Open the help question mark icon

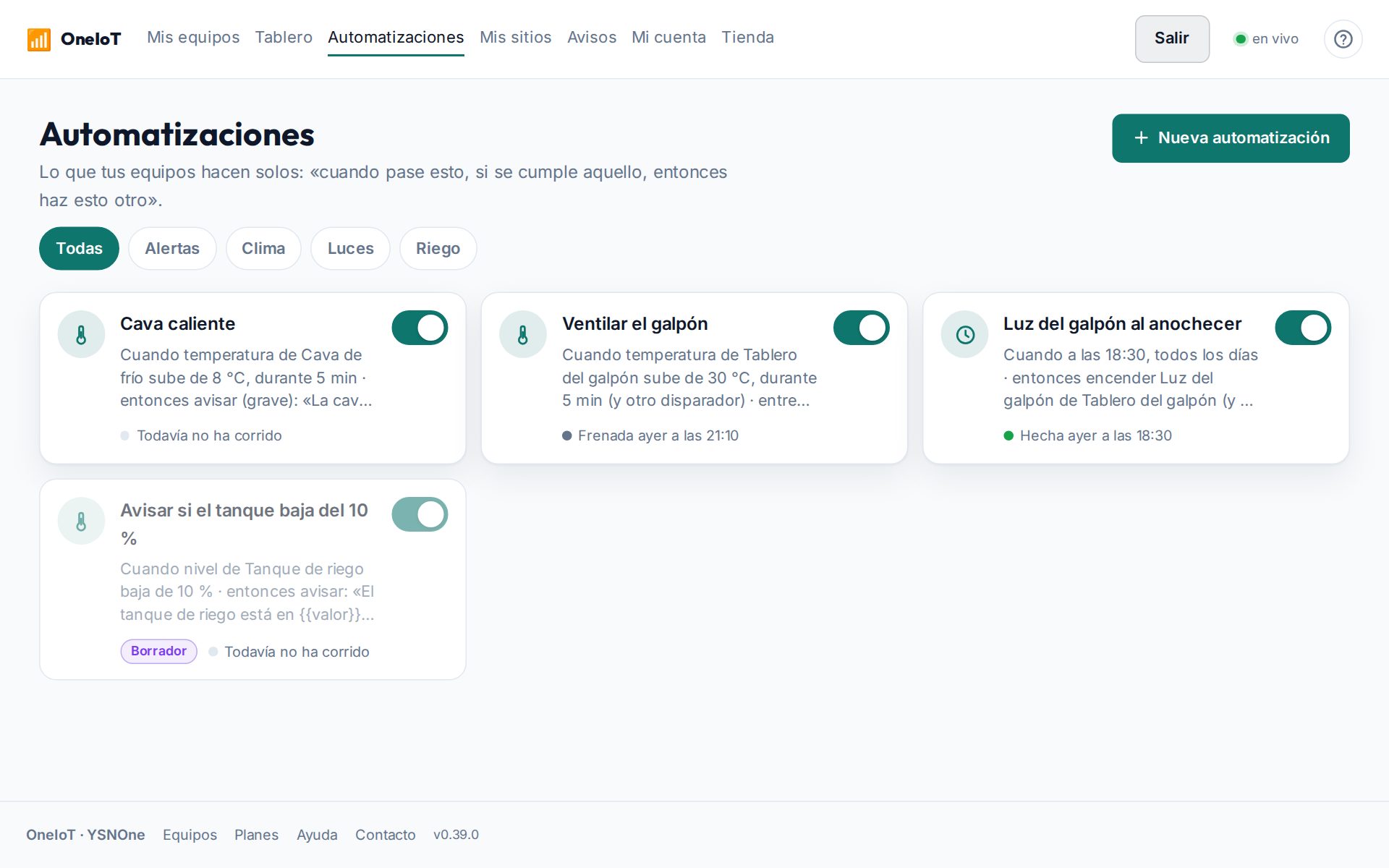pyautogui.click(x=1343, y=39)
